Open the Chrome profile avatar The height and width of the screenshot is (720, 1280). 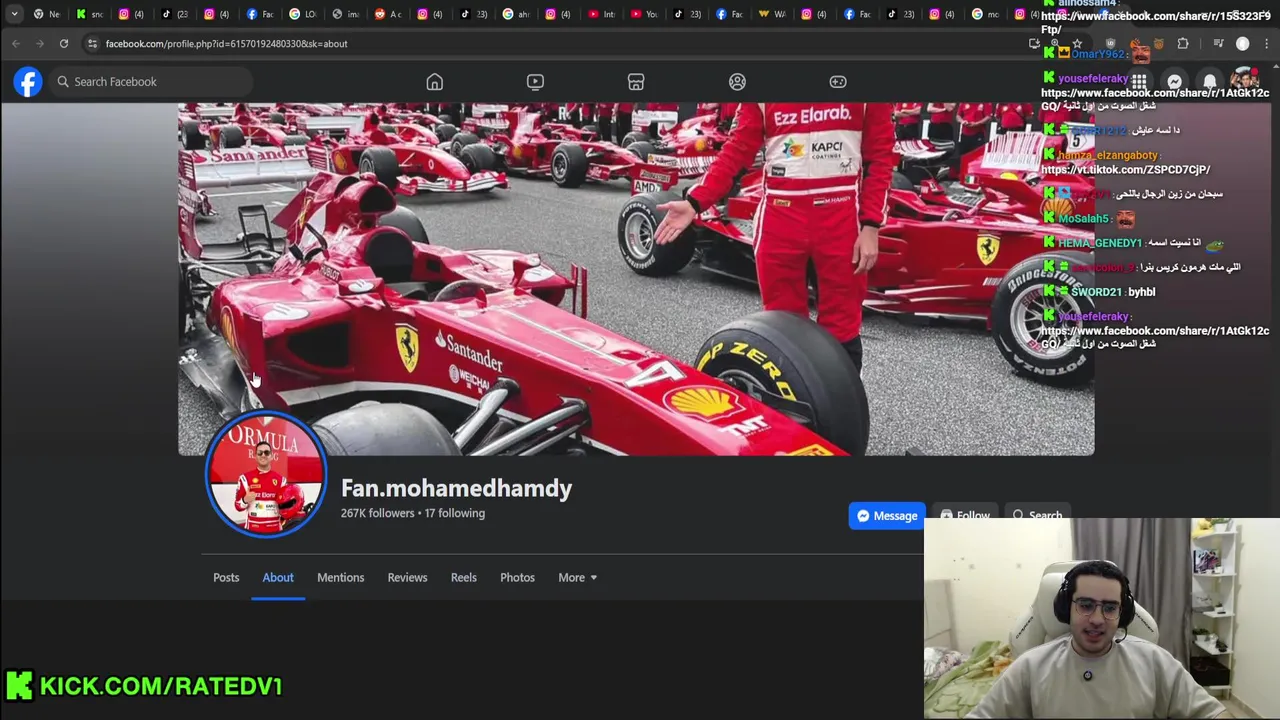1243,44
